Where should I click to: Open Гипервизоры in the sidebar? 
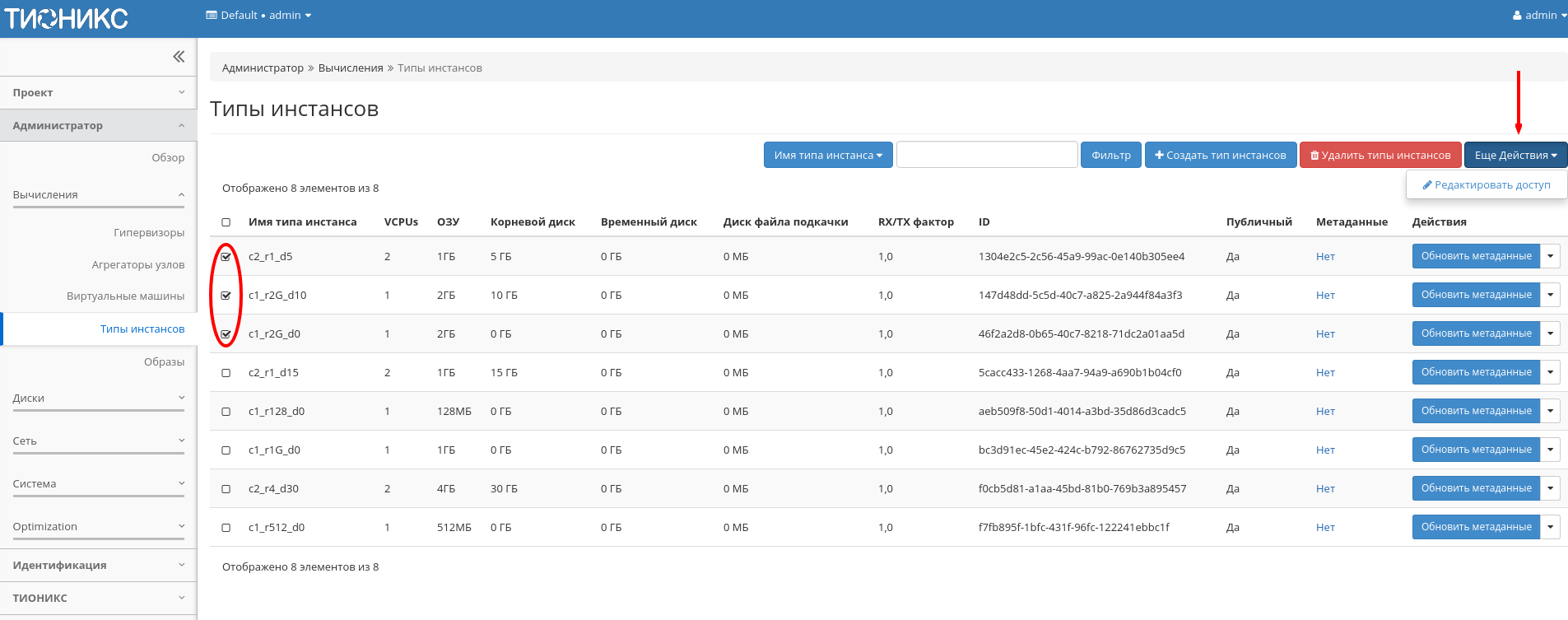pyautogui.click(x=149, y=233)
